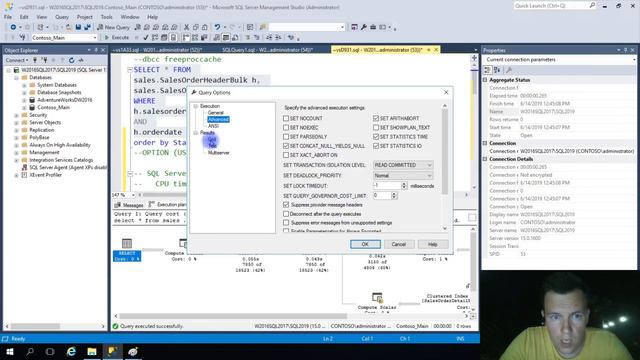Collapse Aggregate Status section in Properties

coord(485,80)
